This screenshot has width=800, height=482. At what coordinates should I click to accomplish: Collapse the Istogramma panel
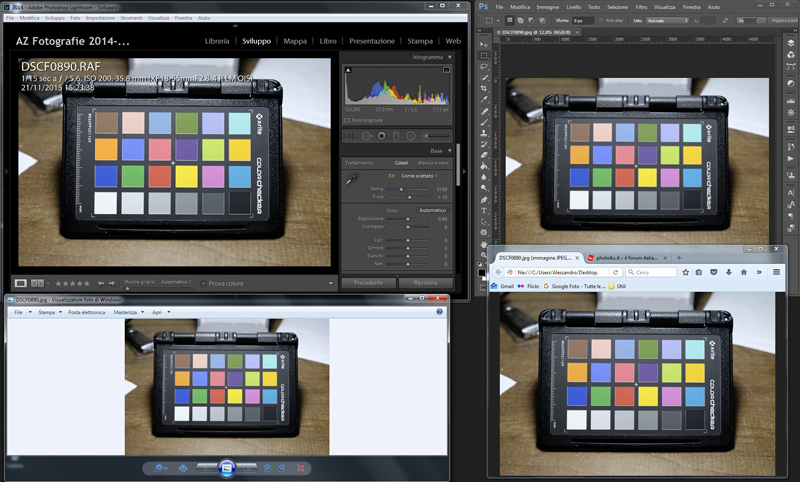coord(449,58)
